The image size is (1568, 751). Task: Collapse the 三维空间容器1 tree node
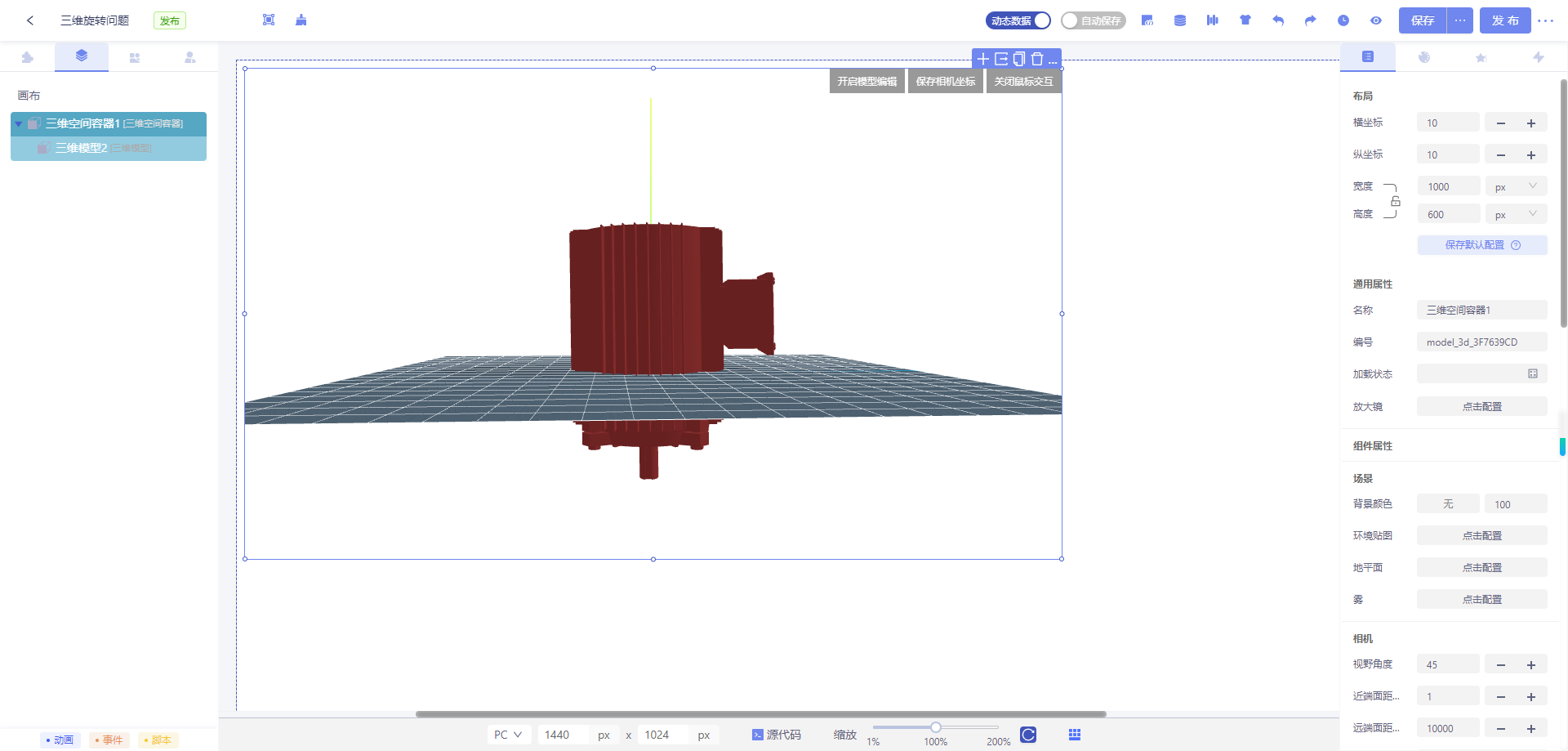pos(19,124)
